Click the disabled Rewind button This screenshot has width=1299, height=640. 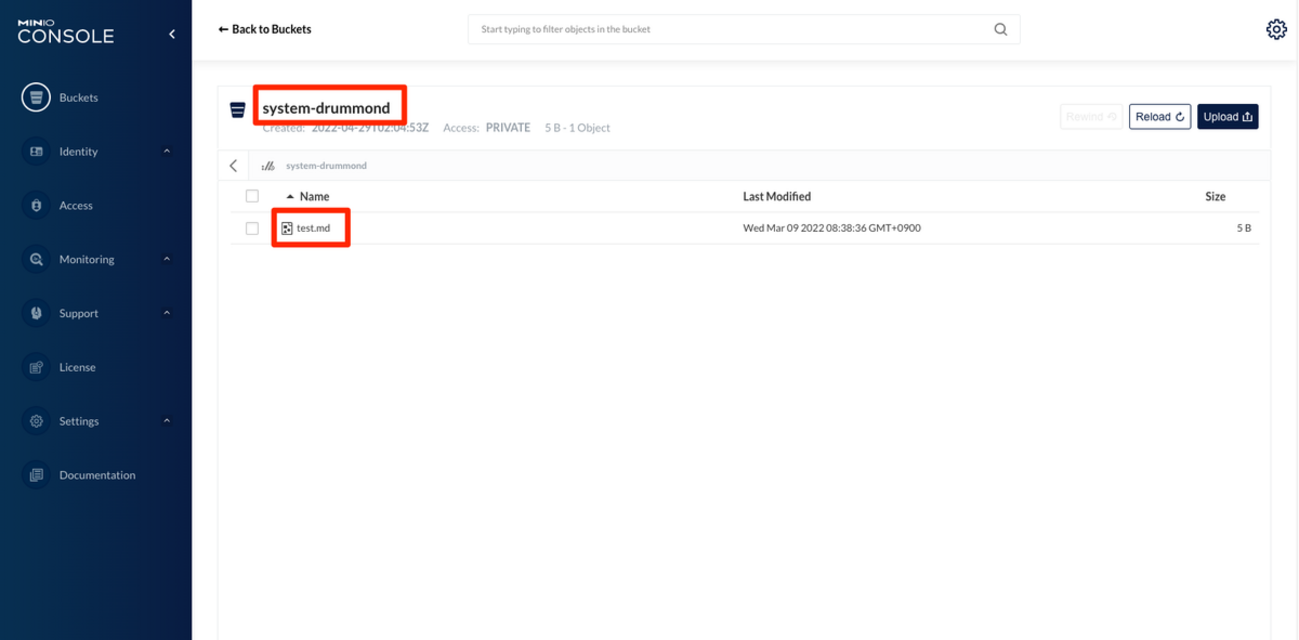point(1091,117)
